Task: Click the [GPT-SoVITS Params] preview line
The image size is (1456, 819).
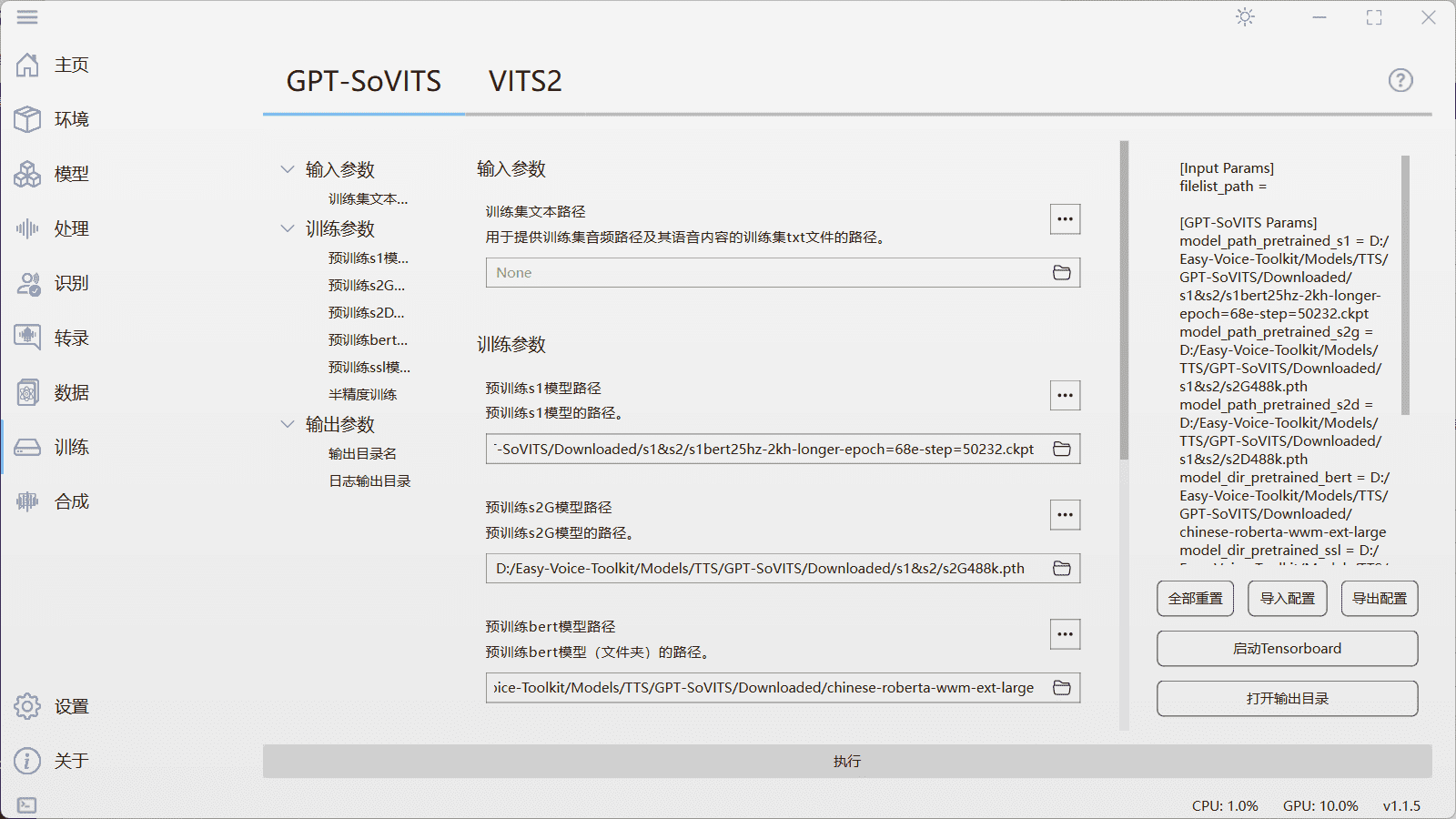Action: point(1248,222)
